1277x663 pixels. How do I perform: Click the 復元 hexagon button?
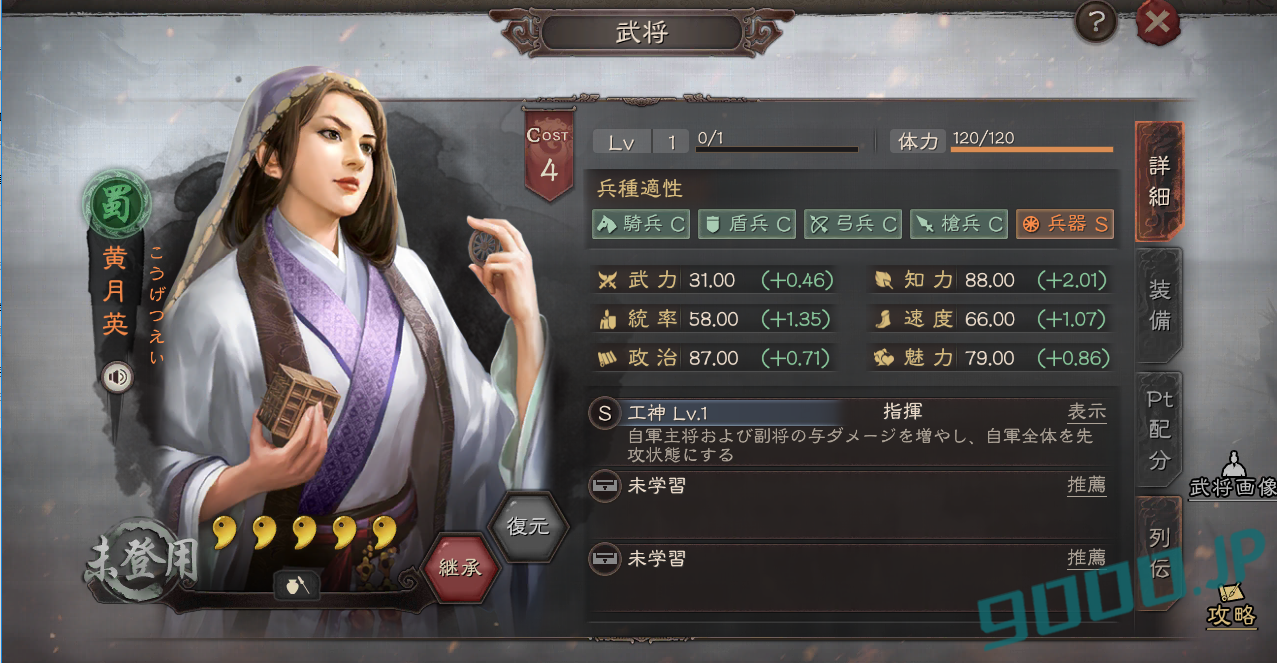527,526
